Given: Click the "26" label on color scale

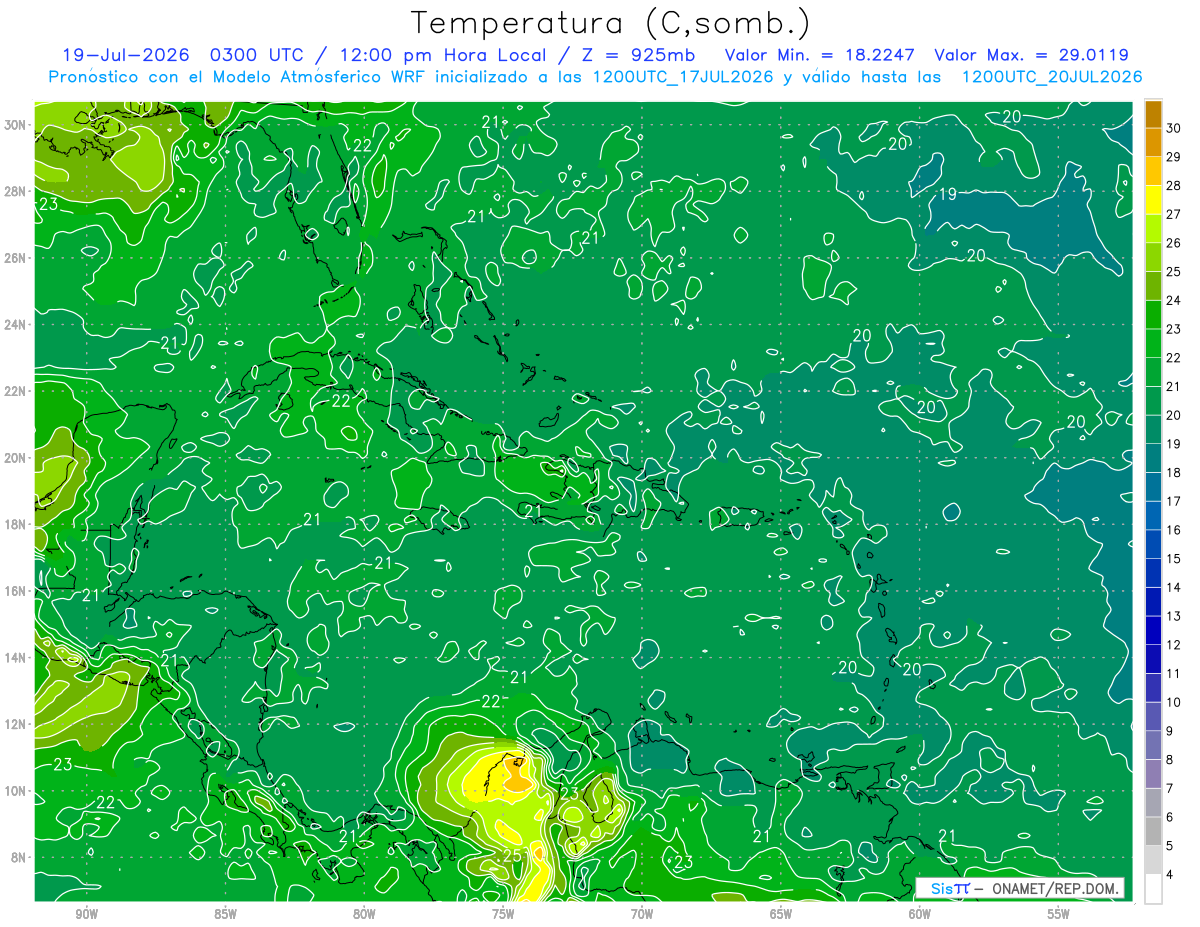Looking at the screenshot, I should (1174, 242).
